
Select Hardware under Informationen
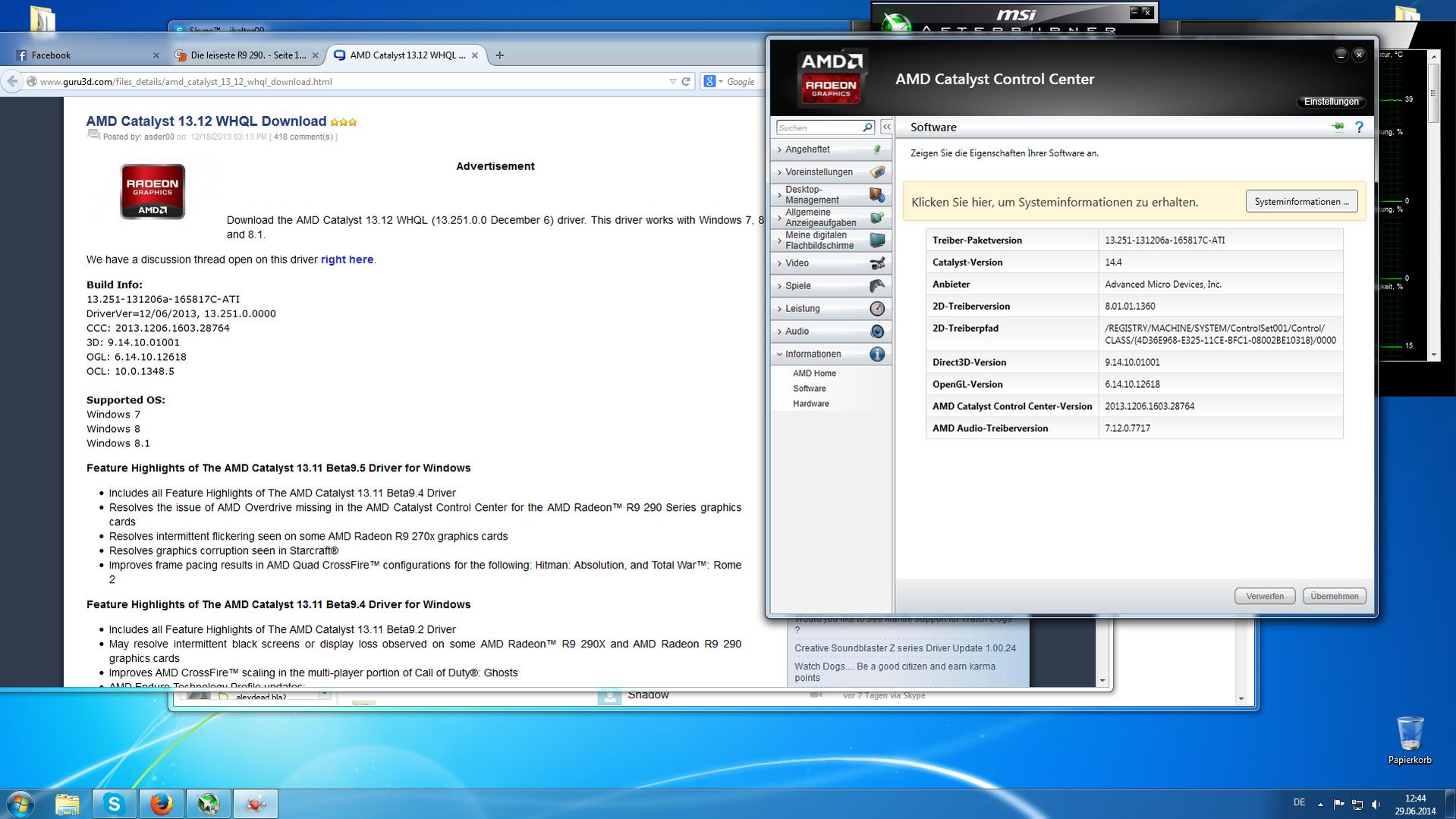(810, 404)
